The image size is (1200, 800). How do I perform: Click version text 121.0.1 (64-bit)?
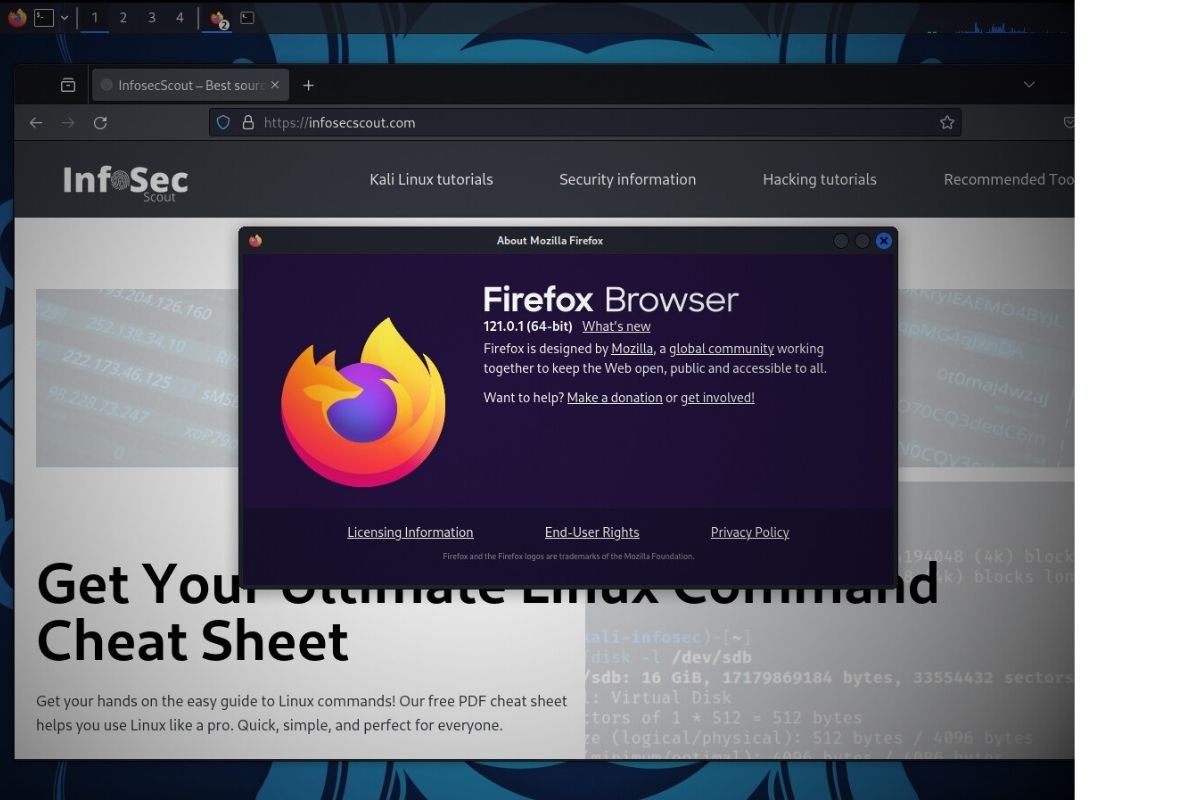(528, 327)
